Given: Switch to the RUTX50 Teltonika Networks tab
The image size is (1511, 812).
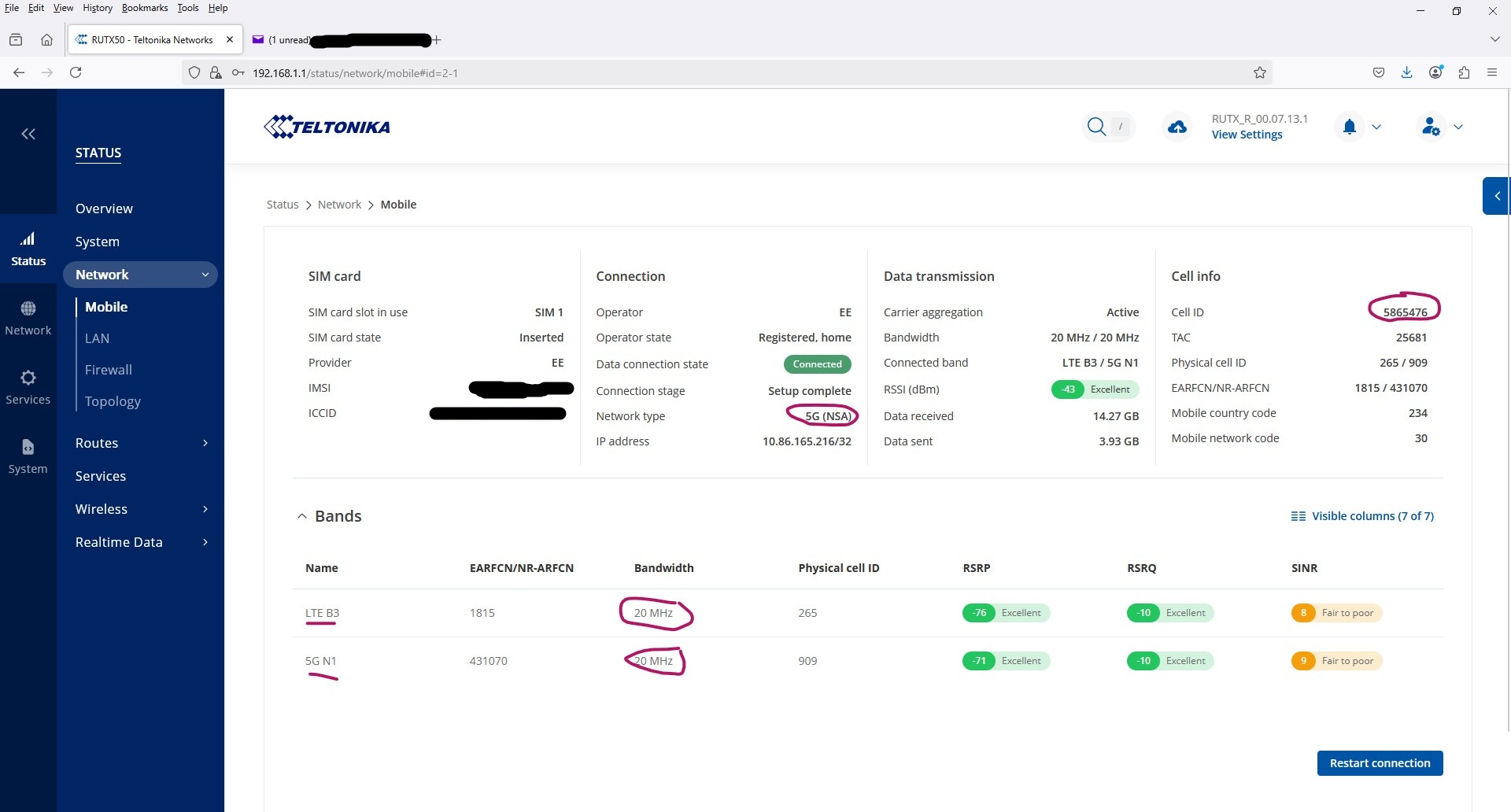Looking at the screenshot, I should (x=152, y=39).
